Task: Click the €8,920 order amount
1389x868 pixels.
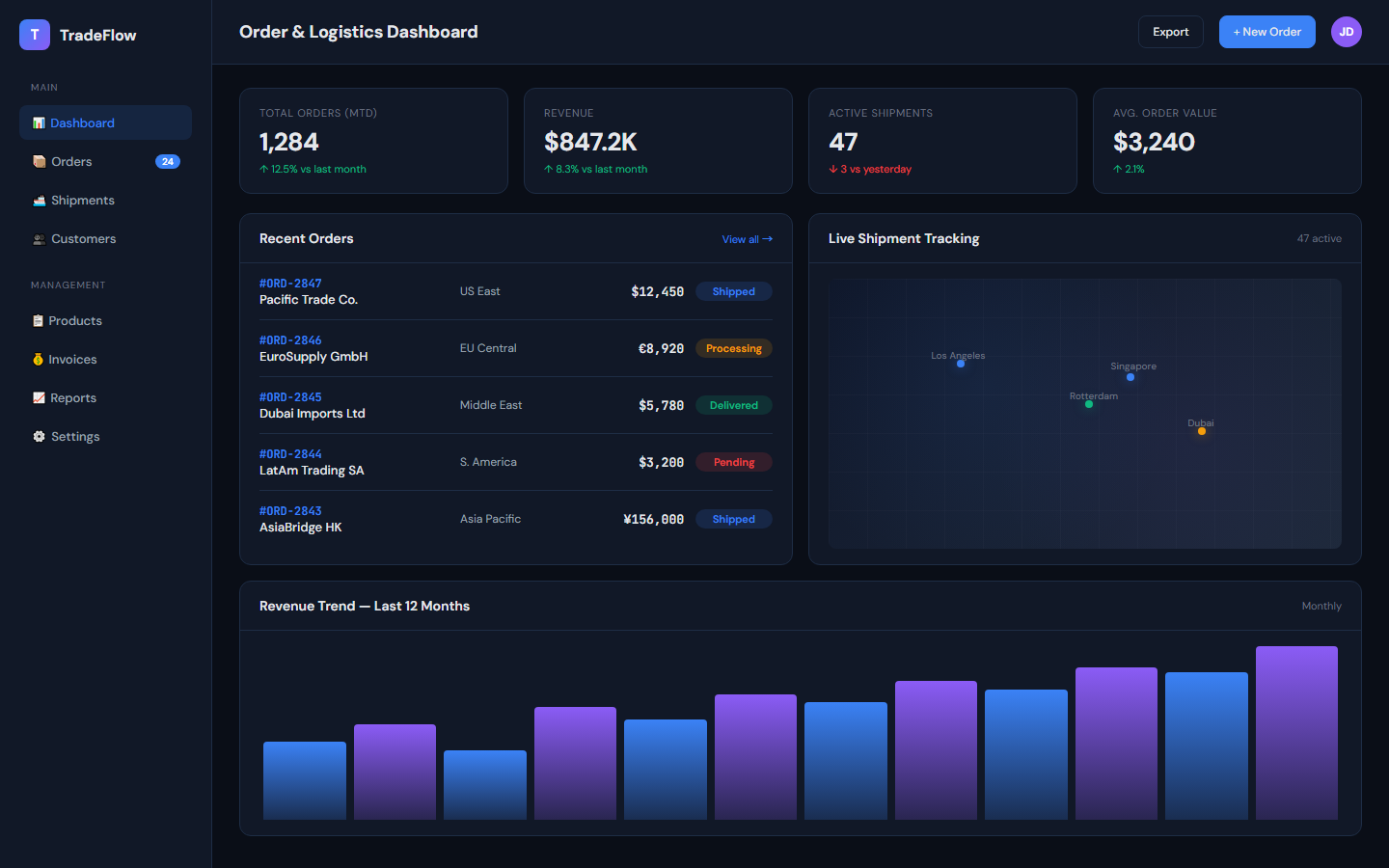Action: coord(661,348)
